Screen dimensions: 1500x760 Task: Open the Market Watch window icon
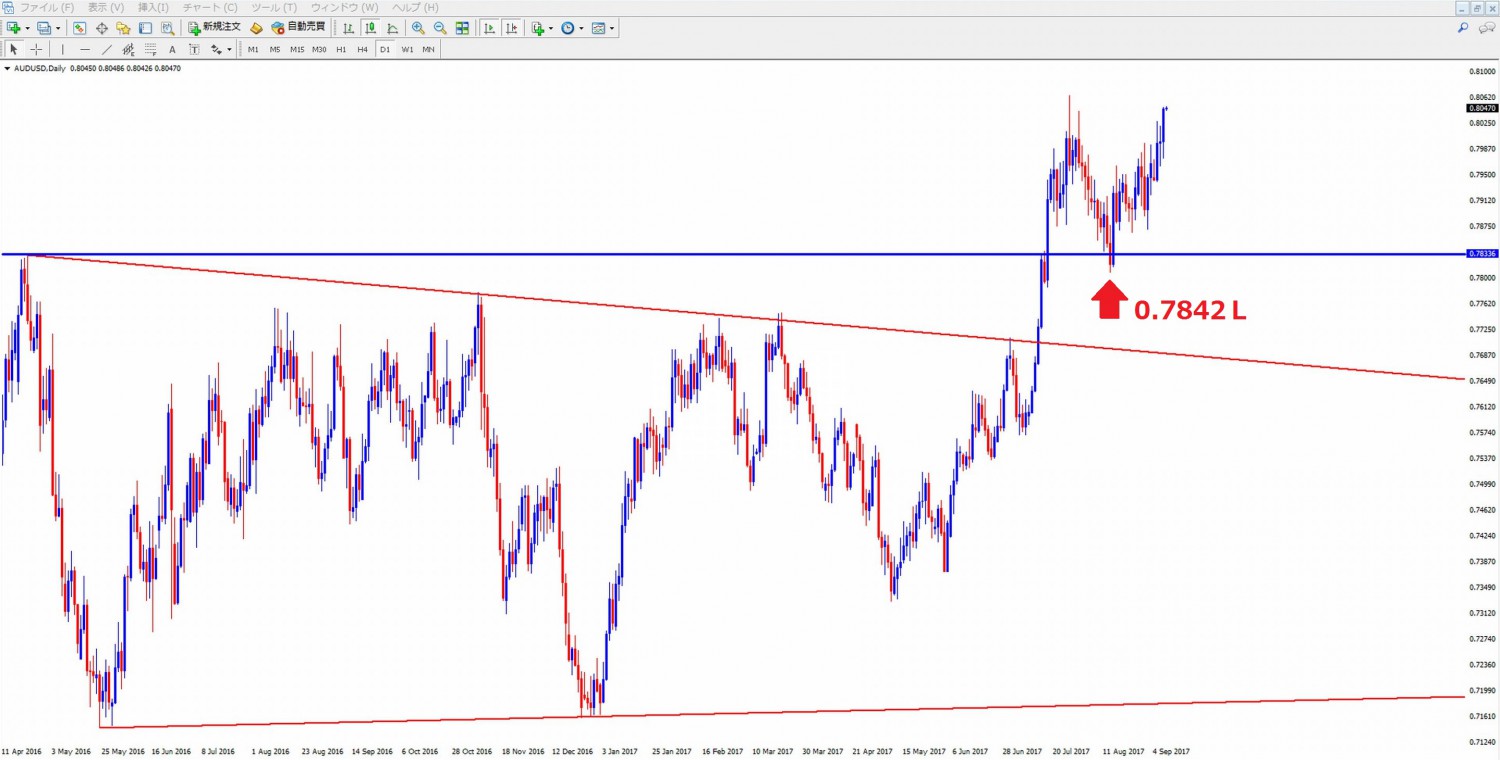[79, 28]
